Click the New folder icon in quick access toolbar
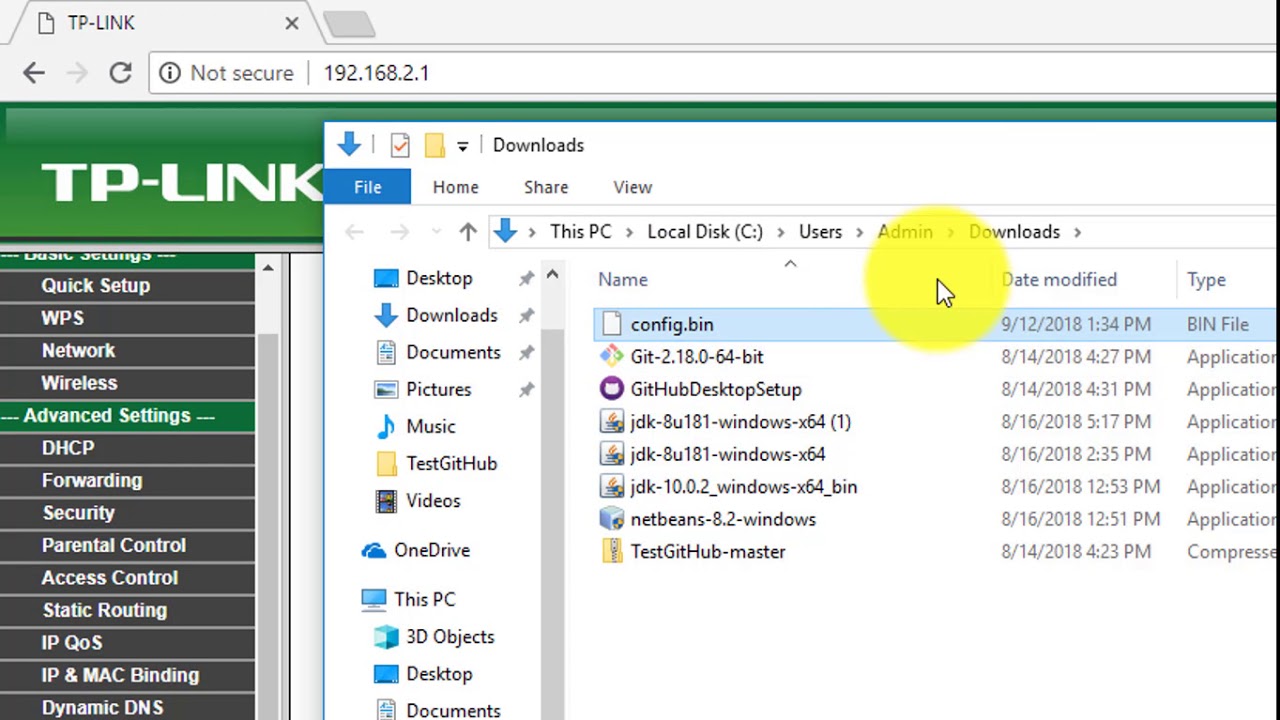1280x720 pixels. click(x=434, y=145)
